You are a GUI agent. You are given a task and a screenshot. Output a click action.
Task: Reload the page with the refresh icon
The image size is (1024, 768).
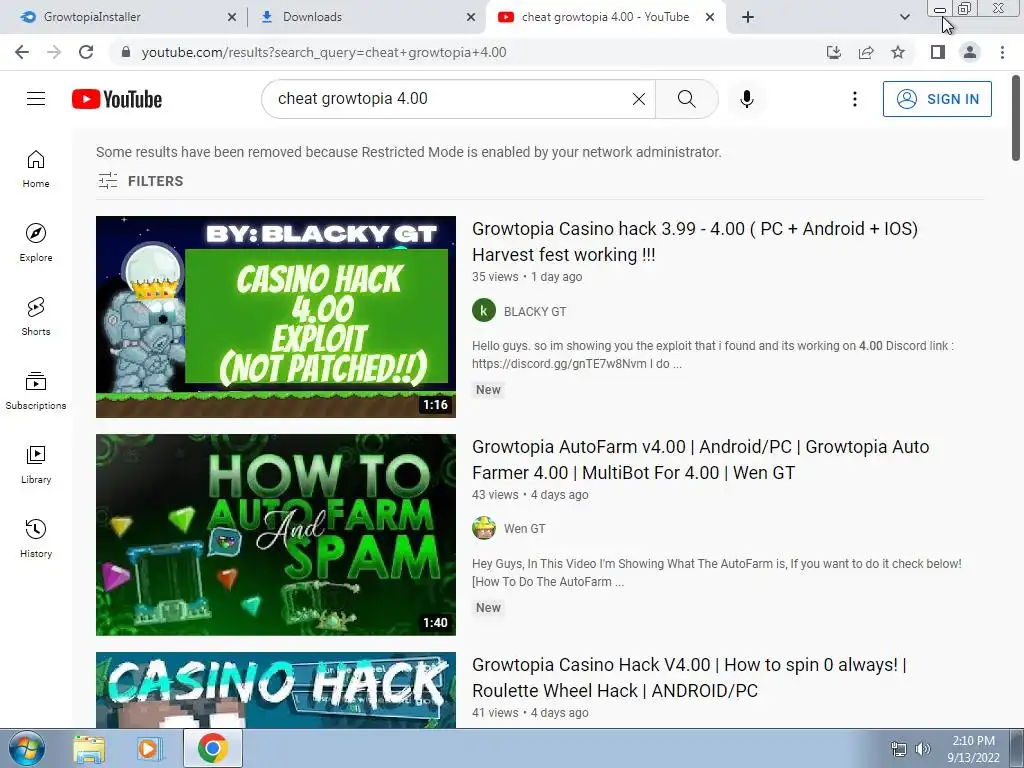pos(86,52)
